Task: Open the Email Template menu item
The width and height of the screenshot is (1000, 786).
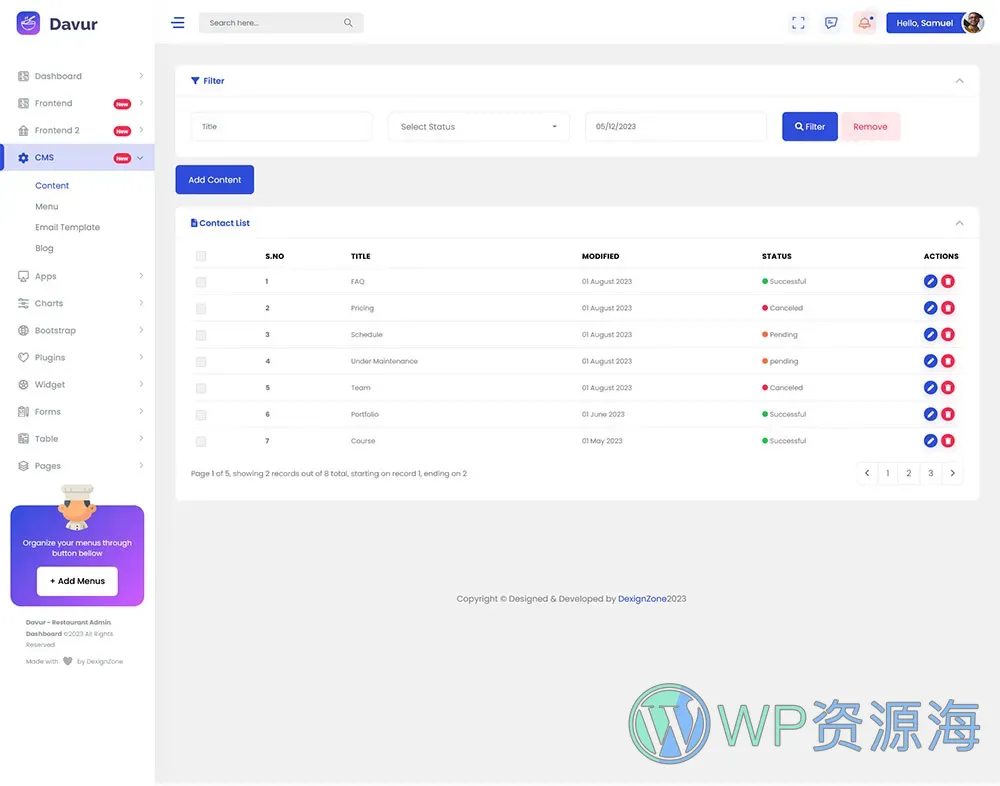Action: [67, 227]
